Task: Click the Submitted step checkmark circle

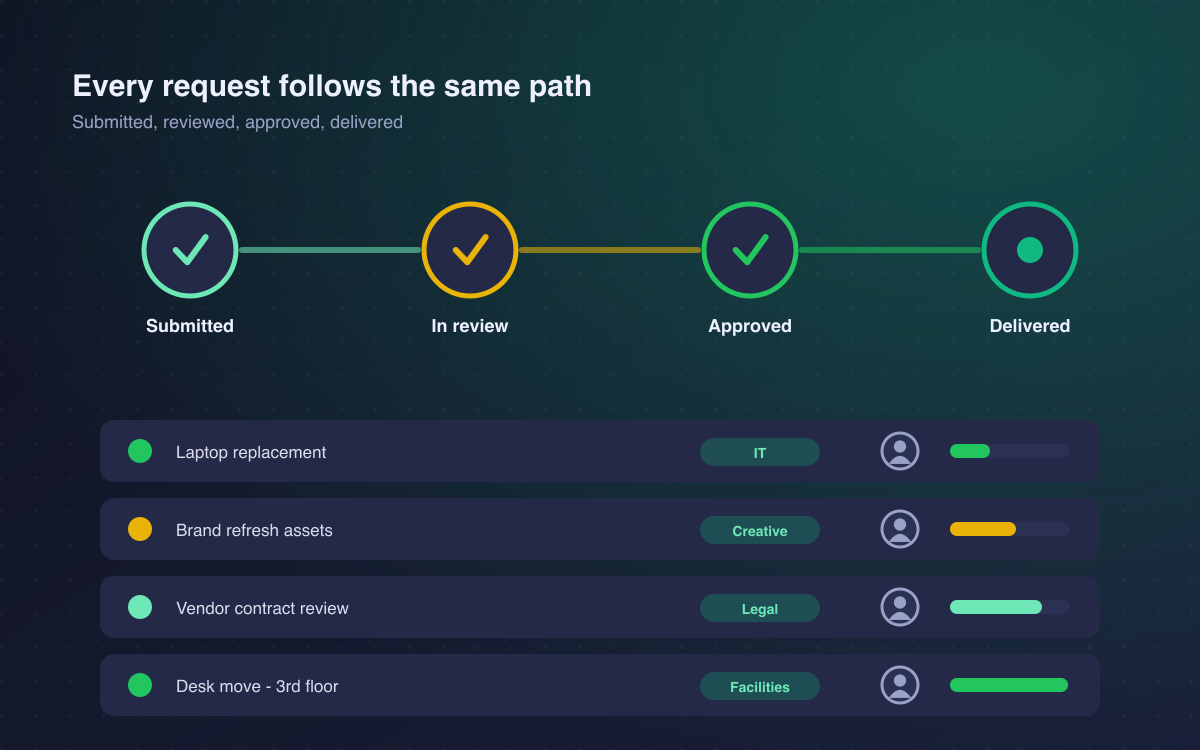Action: [x=190, y=250]
